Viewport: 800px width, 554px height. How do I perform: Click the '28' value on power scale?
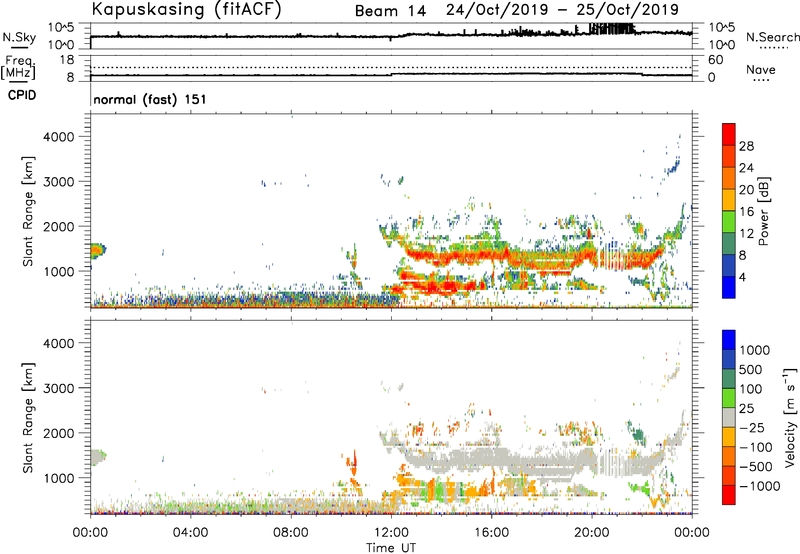[x=746, y=146]
